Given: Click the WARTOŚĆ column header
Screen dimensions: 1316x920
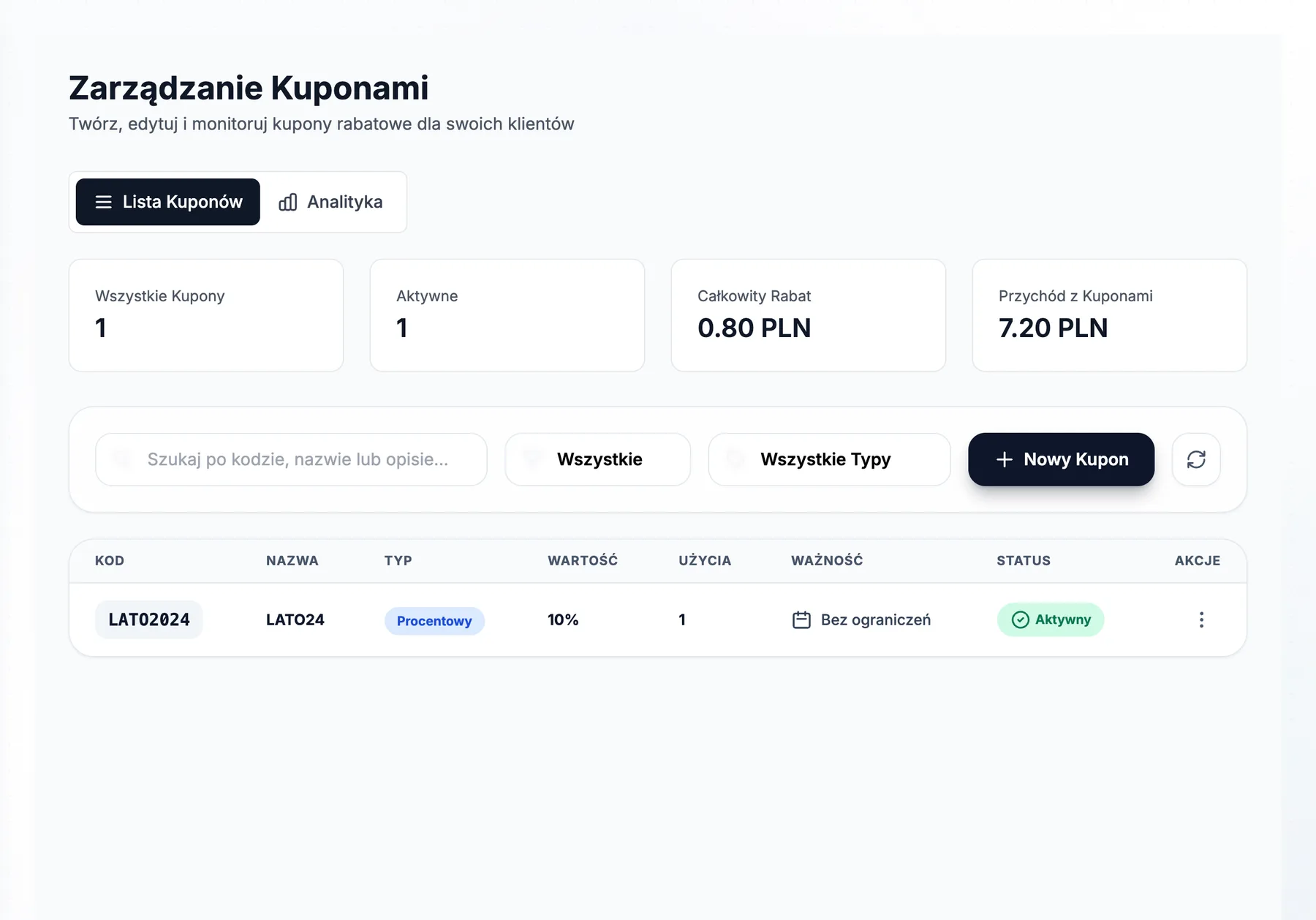Looking at the screenshot, I should coord(583,561).
